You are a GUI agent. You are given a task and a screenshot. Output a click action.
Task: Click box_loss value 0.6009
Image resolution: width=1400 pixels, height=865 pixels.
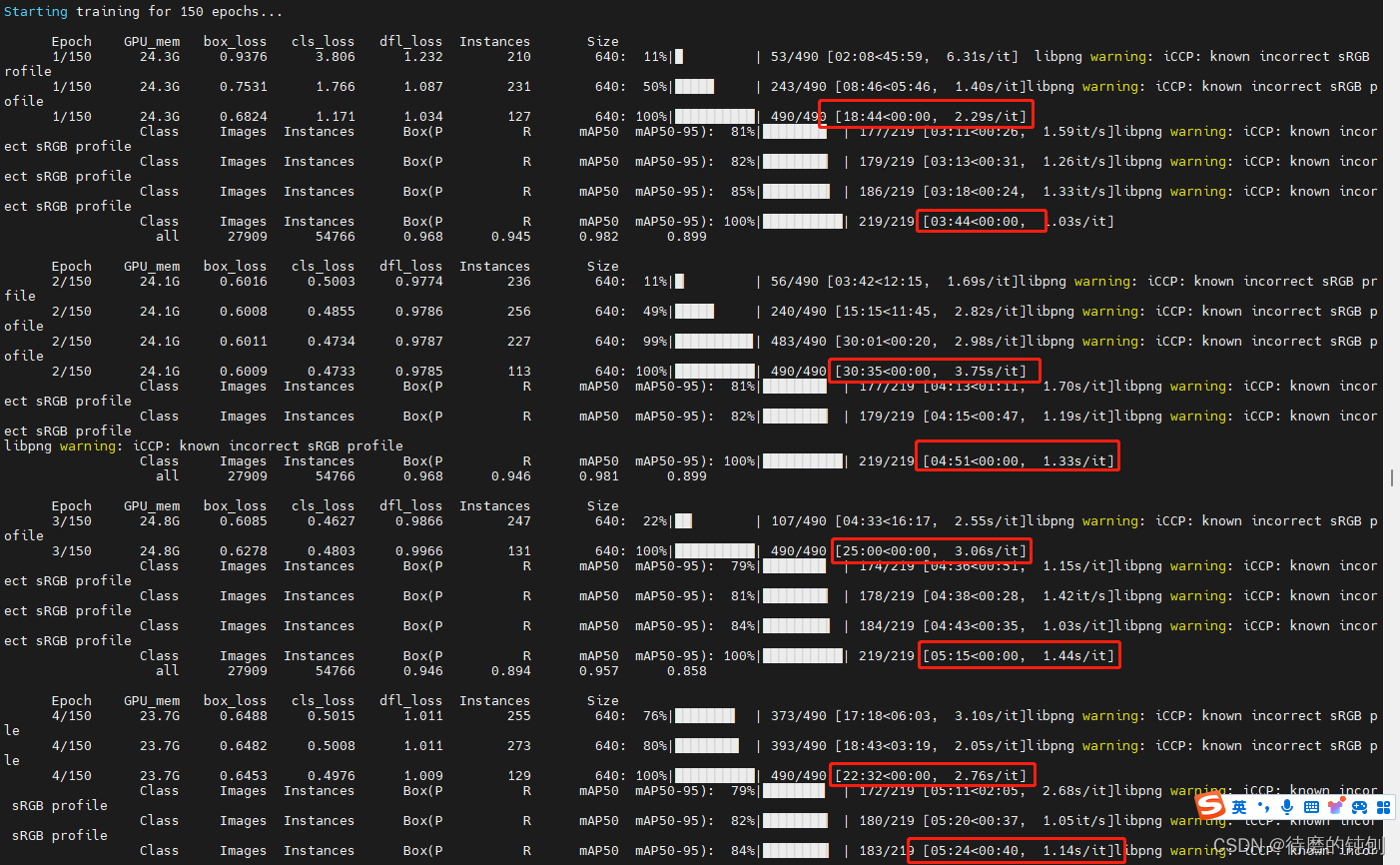click(x=243, y=372)
